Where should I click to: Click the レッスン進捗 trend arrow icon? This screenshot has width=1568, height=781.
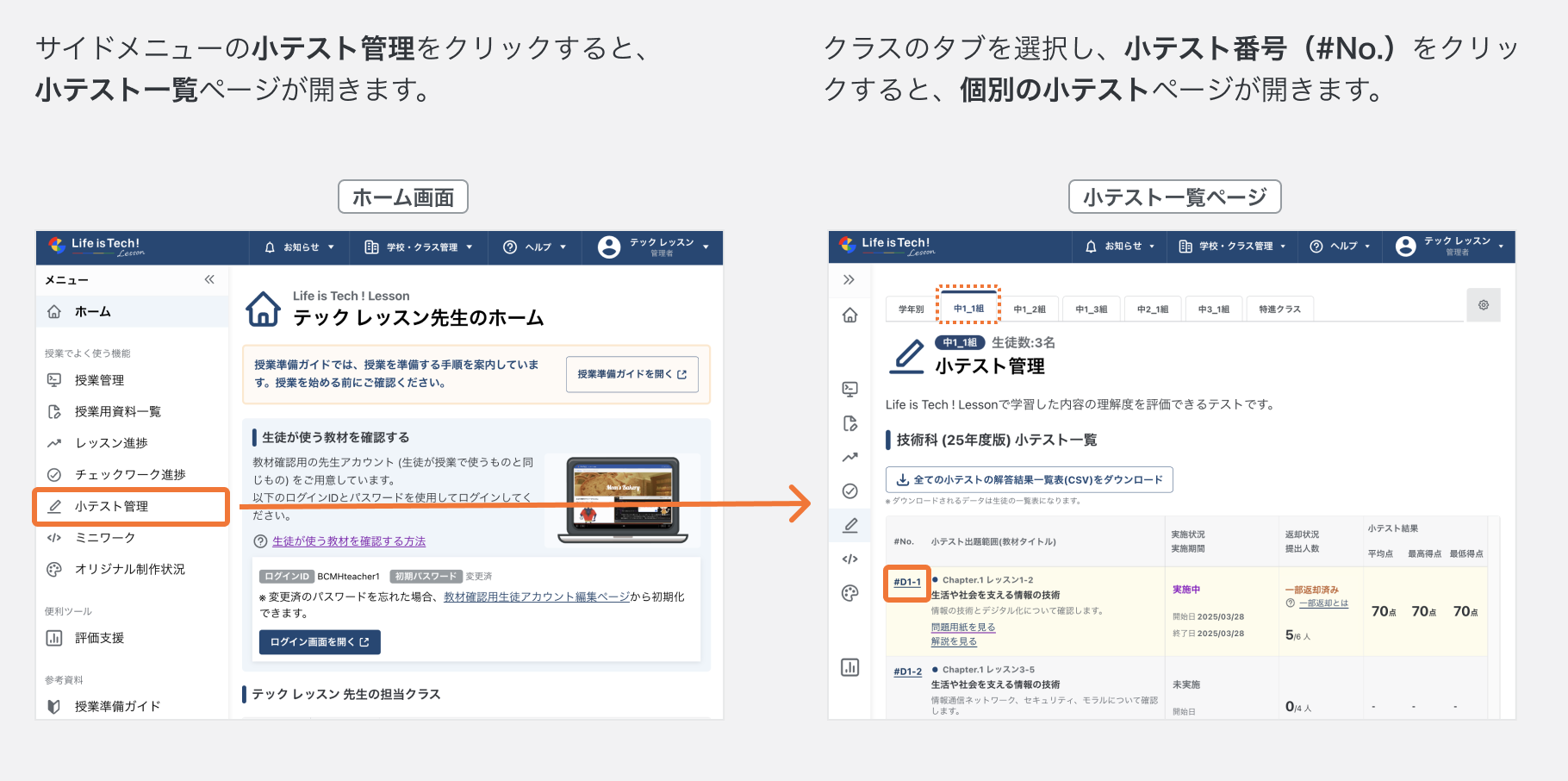53,442
